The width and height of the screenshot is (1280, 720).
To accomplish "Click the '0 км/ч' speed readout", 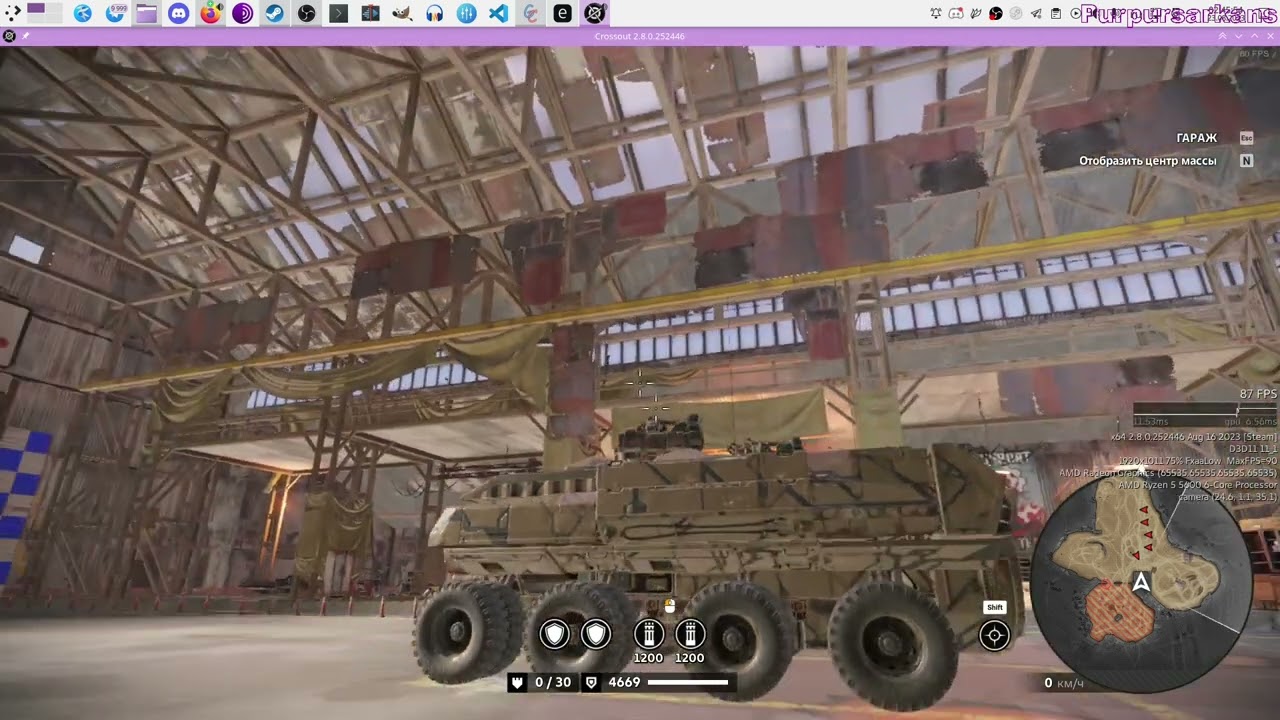I will coord(1064,683).
